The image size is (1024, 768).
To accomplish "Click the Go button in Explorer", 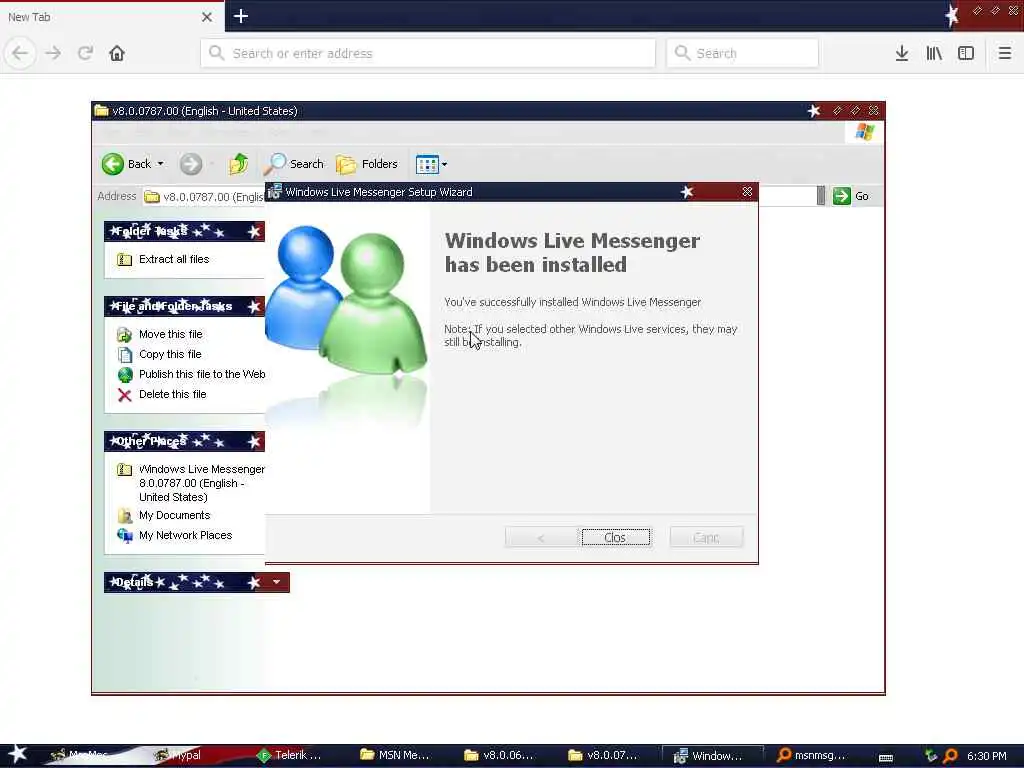I will 852,196.
